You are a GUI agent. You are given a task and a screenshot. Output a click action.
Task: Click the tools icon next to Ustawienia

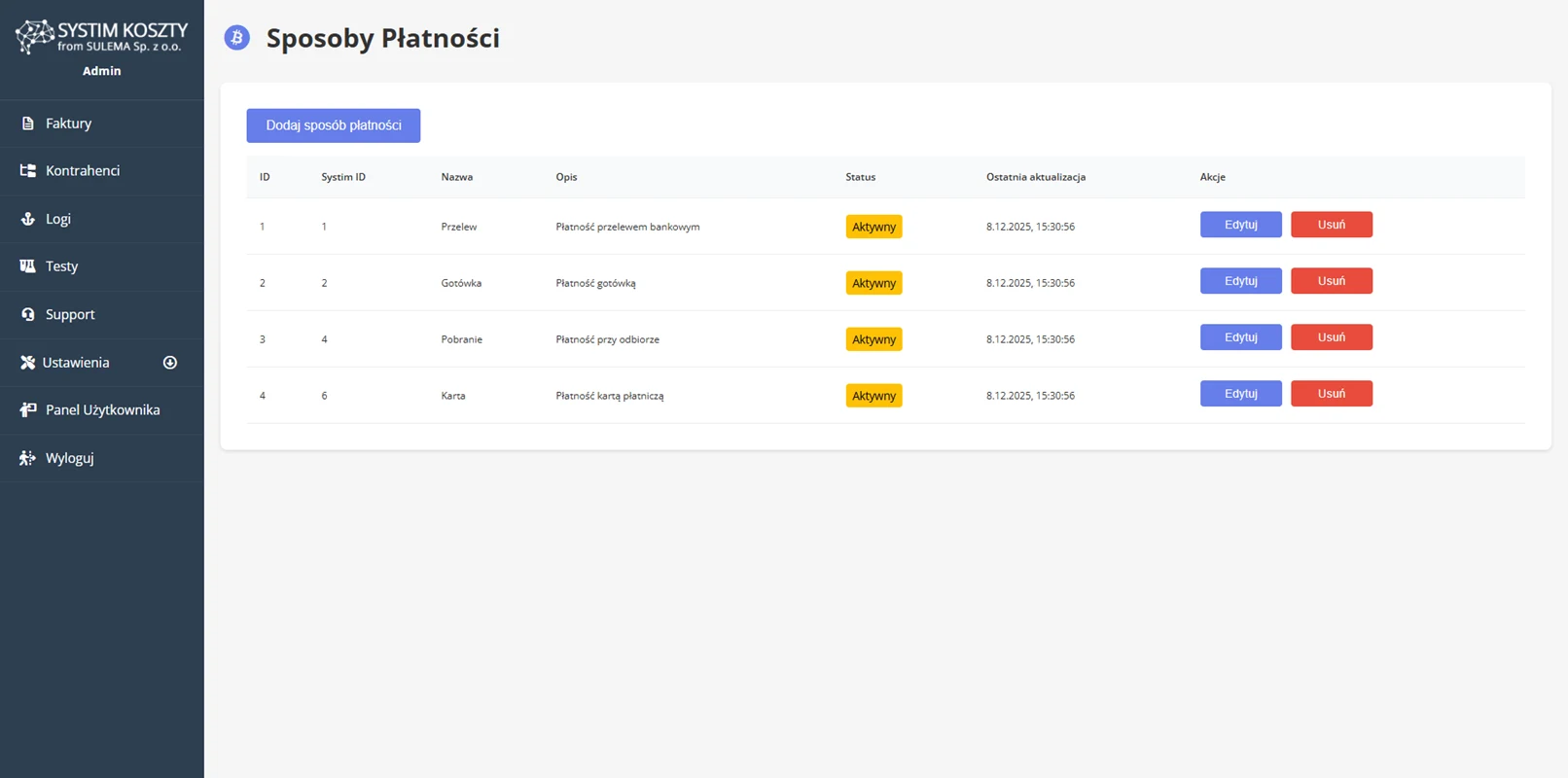coord(27,362)
